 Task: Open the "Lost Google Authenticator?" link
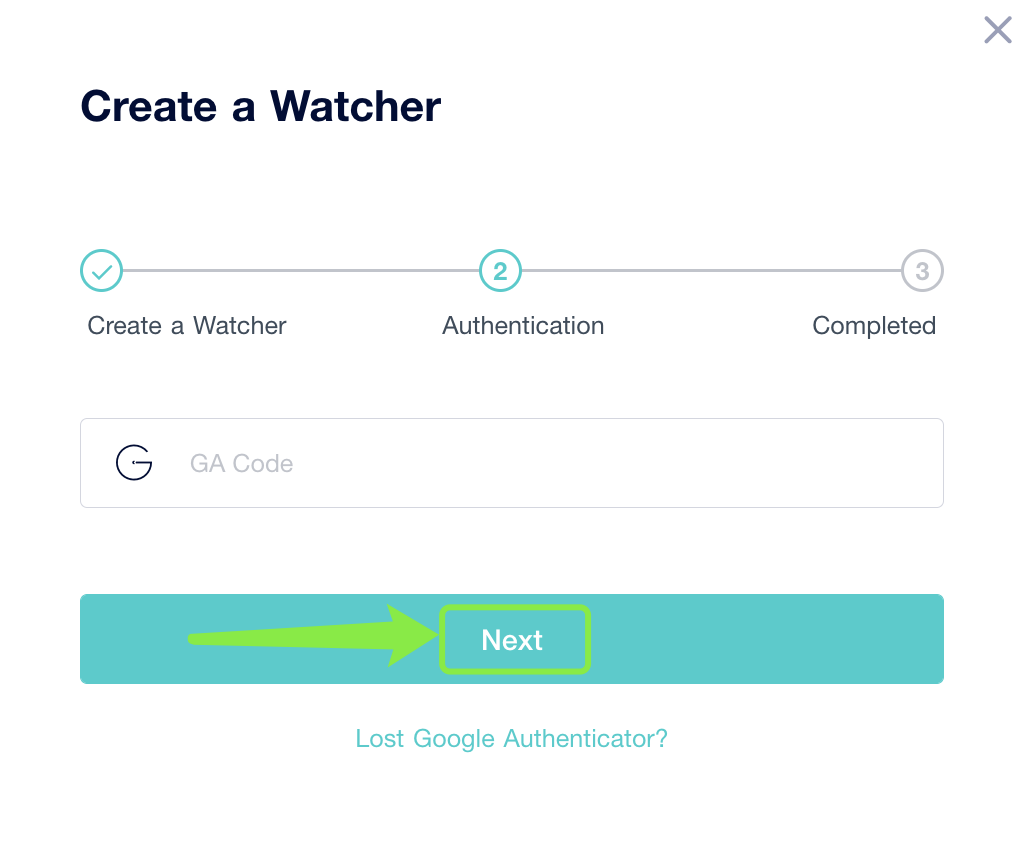[511, 739]
